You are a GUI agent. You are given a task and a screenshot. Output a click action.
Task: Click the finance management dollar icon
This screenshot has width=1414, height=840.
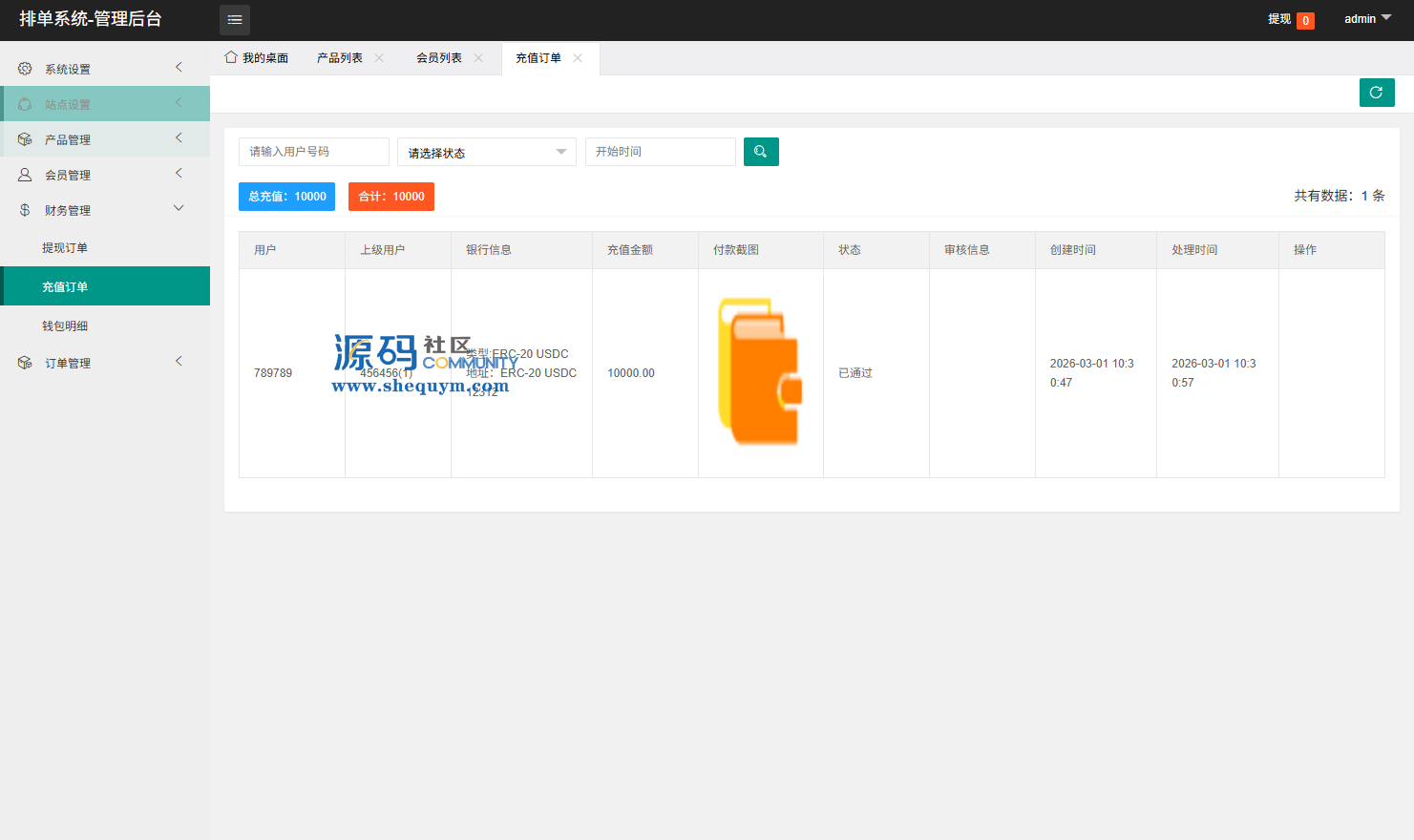25,210
